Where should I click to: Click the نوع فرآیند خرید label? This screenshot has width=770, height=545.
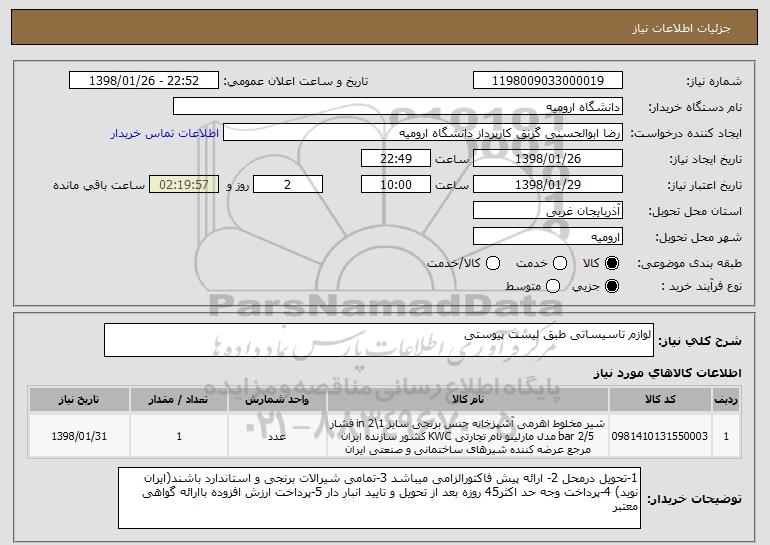[x=701, y=286]
